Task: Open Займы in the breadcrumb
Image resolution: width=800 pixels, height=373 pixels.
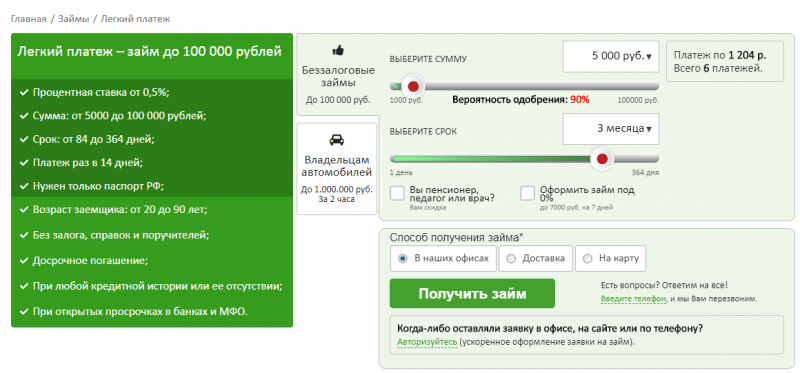Action: pyautogui.click(x=74, y=19)
